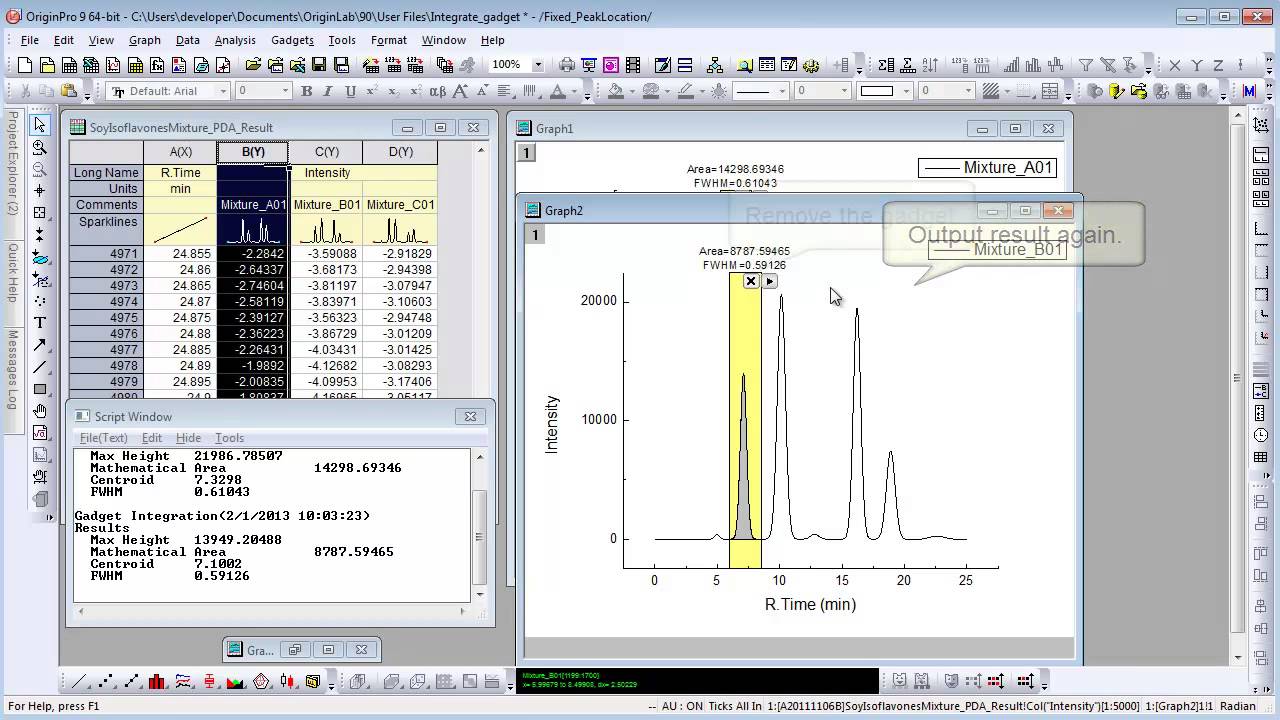The image size is (1280, 720).
Task: Toggle Superscript formatting
Action: (372, 91)
